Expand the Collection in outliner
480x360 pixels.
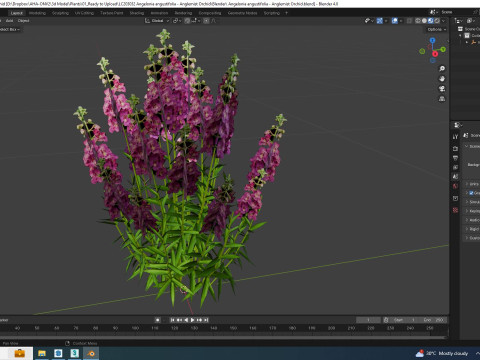[460, 35]
